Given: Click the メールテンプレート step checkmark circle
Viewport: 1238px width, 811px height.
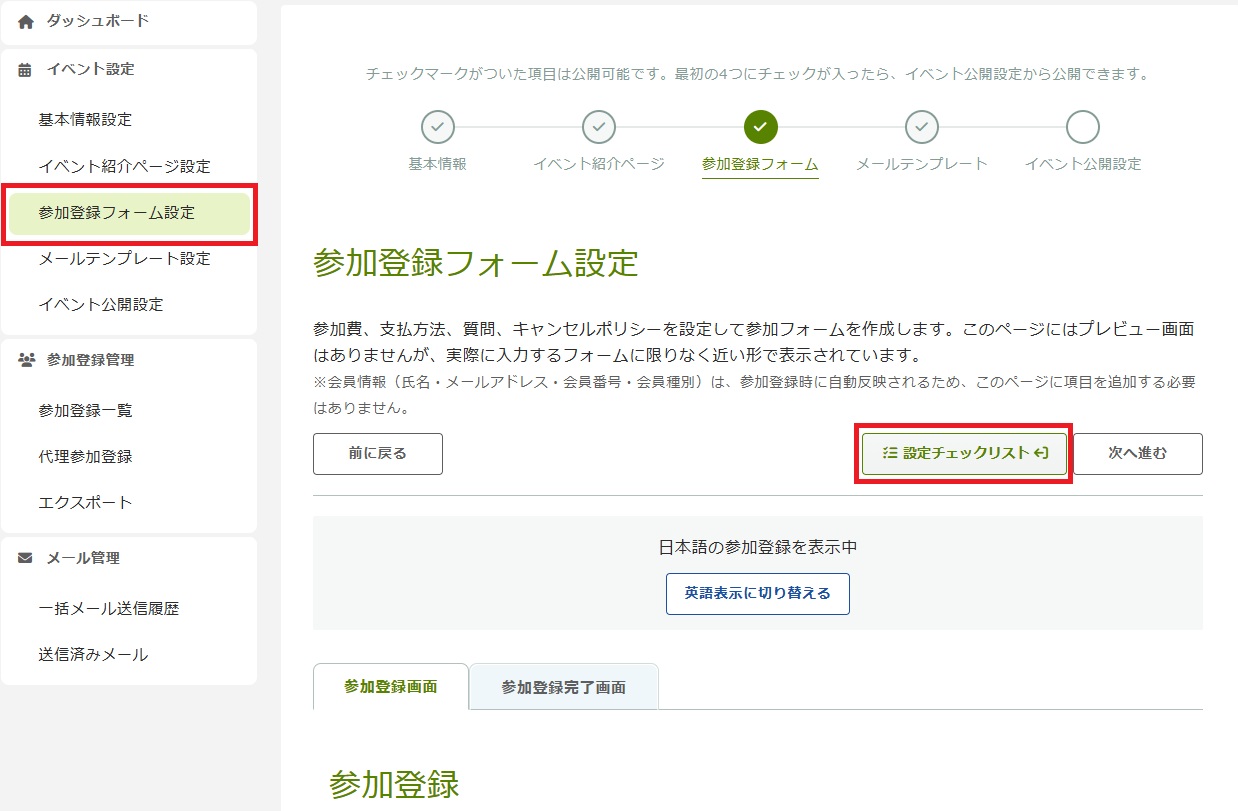Looking at the screenshot, I should 921,127.
